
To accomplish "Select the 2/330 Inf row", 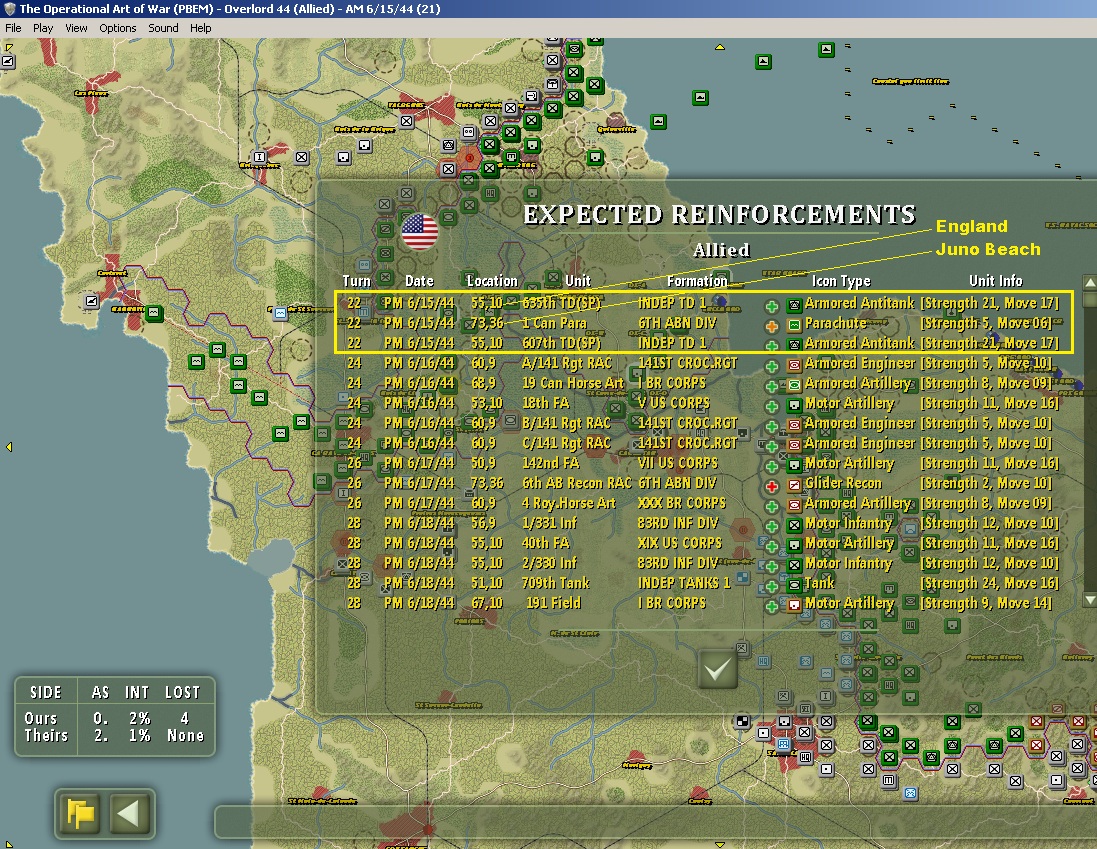I will 703,563.
